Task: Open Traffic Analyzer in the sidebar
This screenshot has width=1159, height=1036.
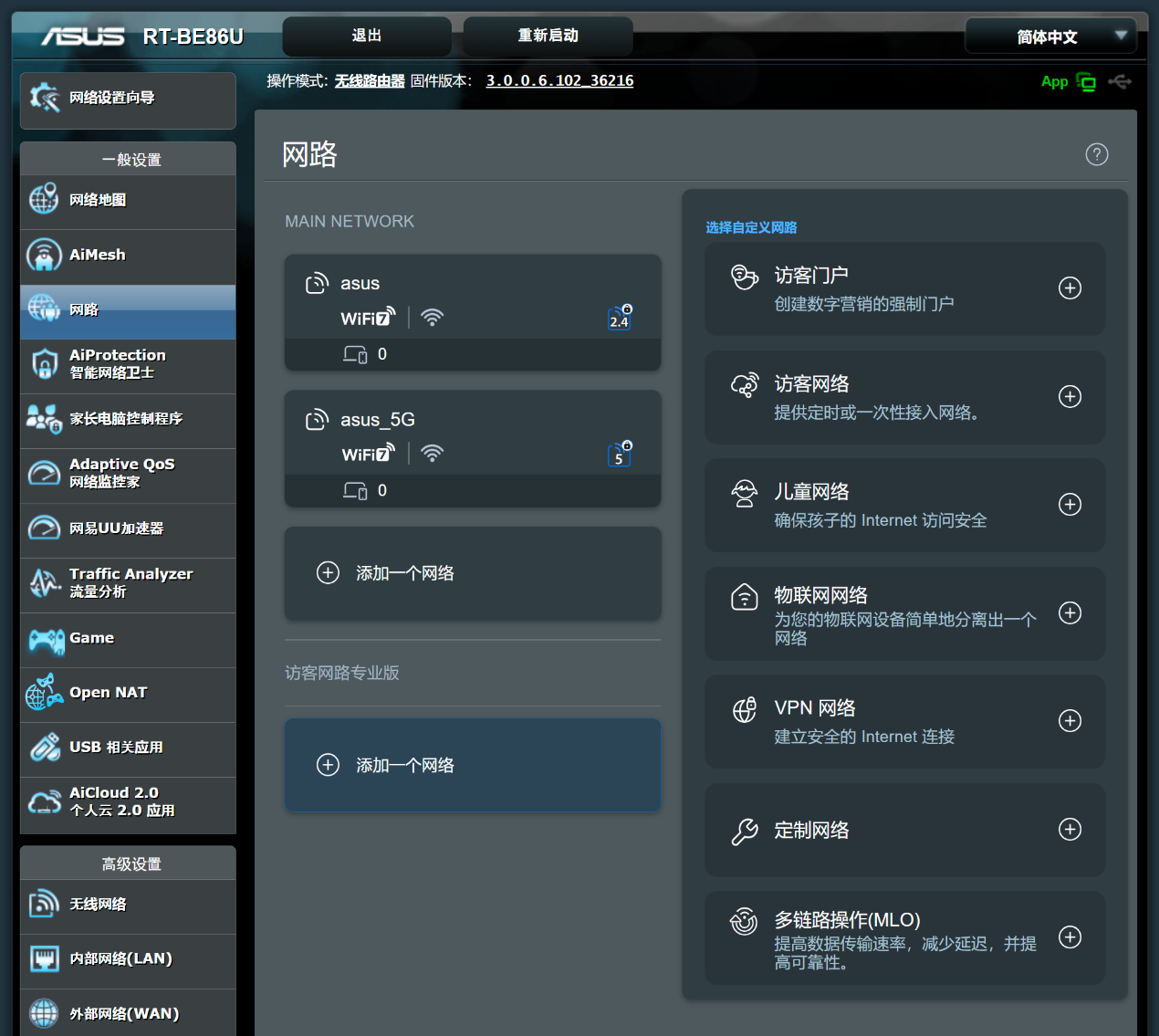Action: pos(128,583)
